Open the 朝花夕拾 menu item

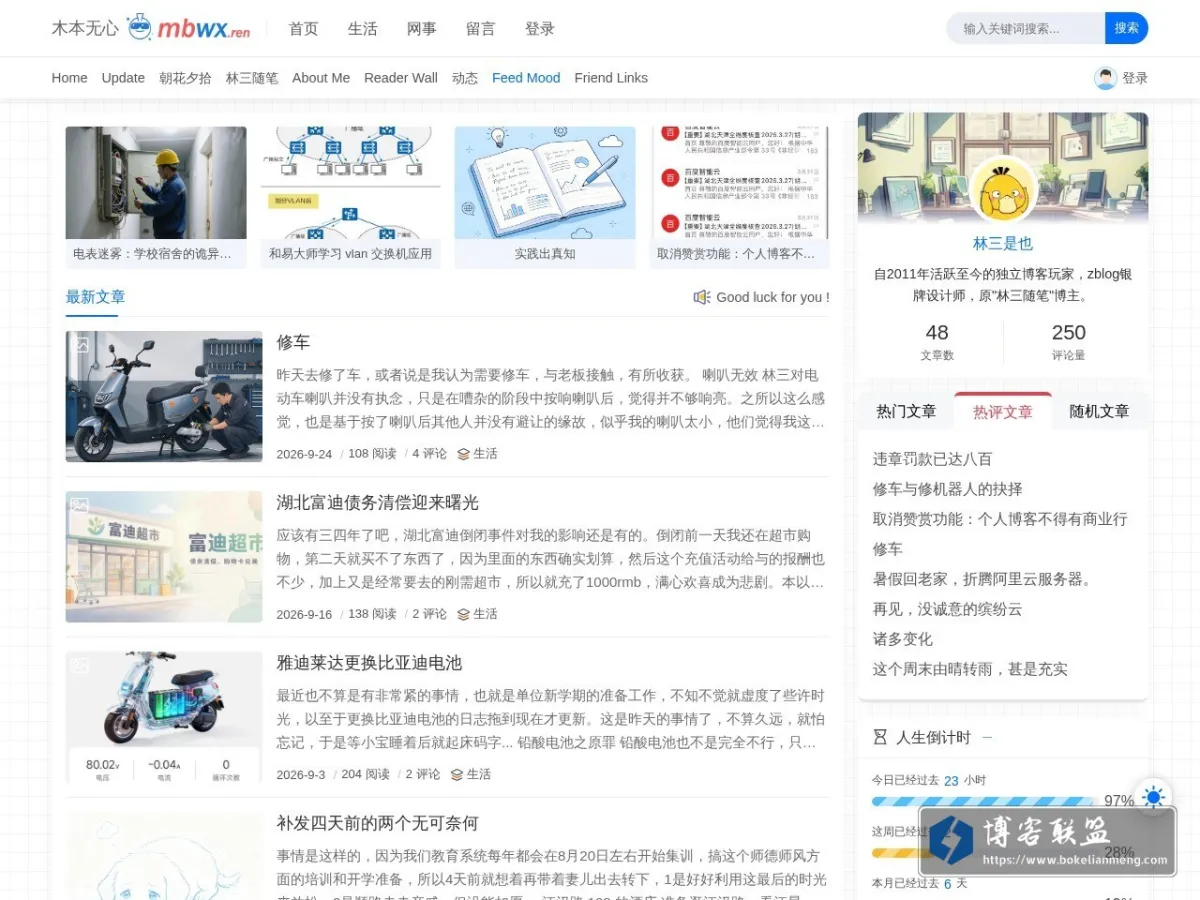coord(185,78)
